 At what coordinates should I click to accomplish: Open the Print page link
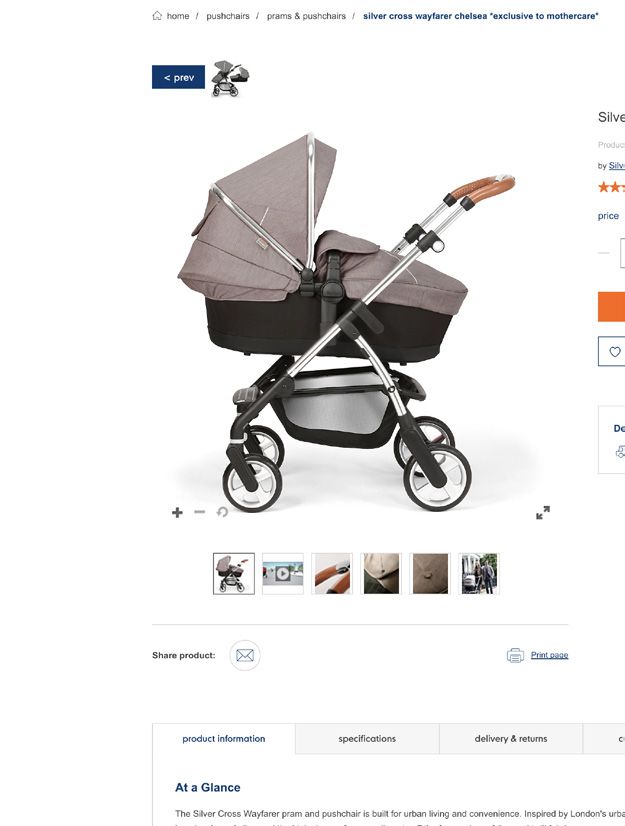tap(549, 655)
